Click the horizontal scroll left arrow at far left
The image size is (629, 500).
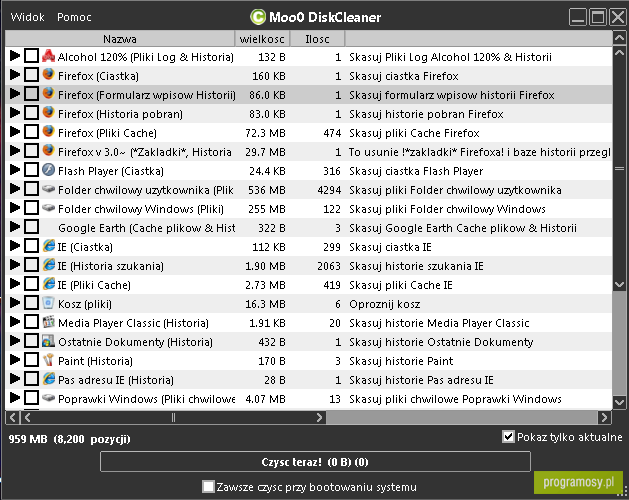tap(12, 418)
